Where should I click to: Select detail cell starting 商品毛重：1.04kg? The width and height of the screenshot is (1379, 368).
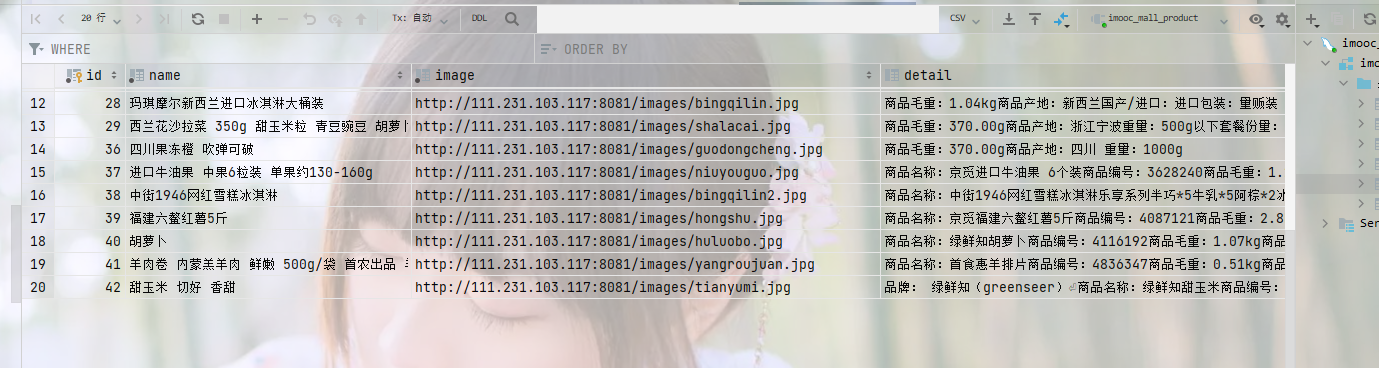[x=1084, y=103]
